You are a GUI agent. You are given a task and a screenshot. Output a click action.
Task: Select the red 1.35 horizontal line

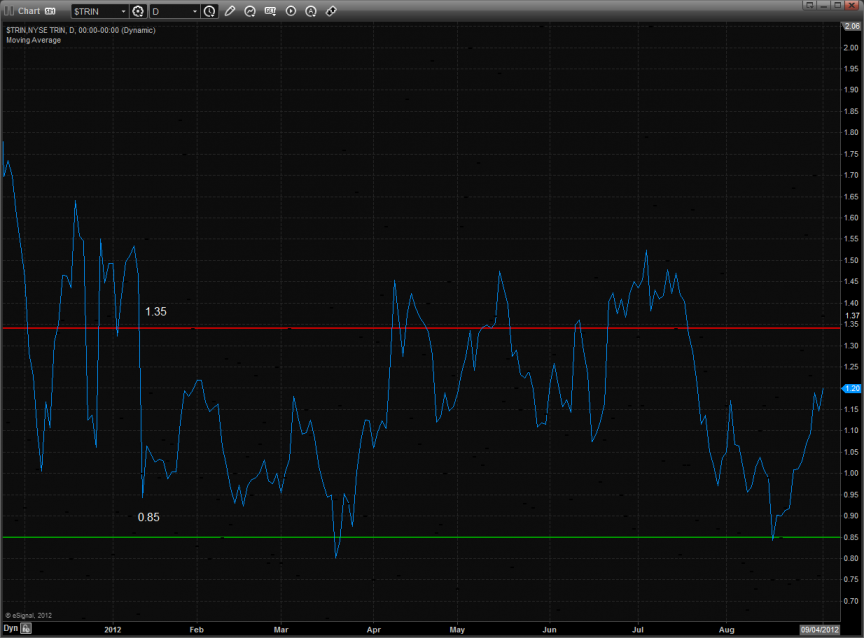tap(500, 327)
